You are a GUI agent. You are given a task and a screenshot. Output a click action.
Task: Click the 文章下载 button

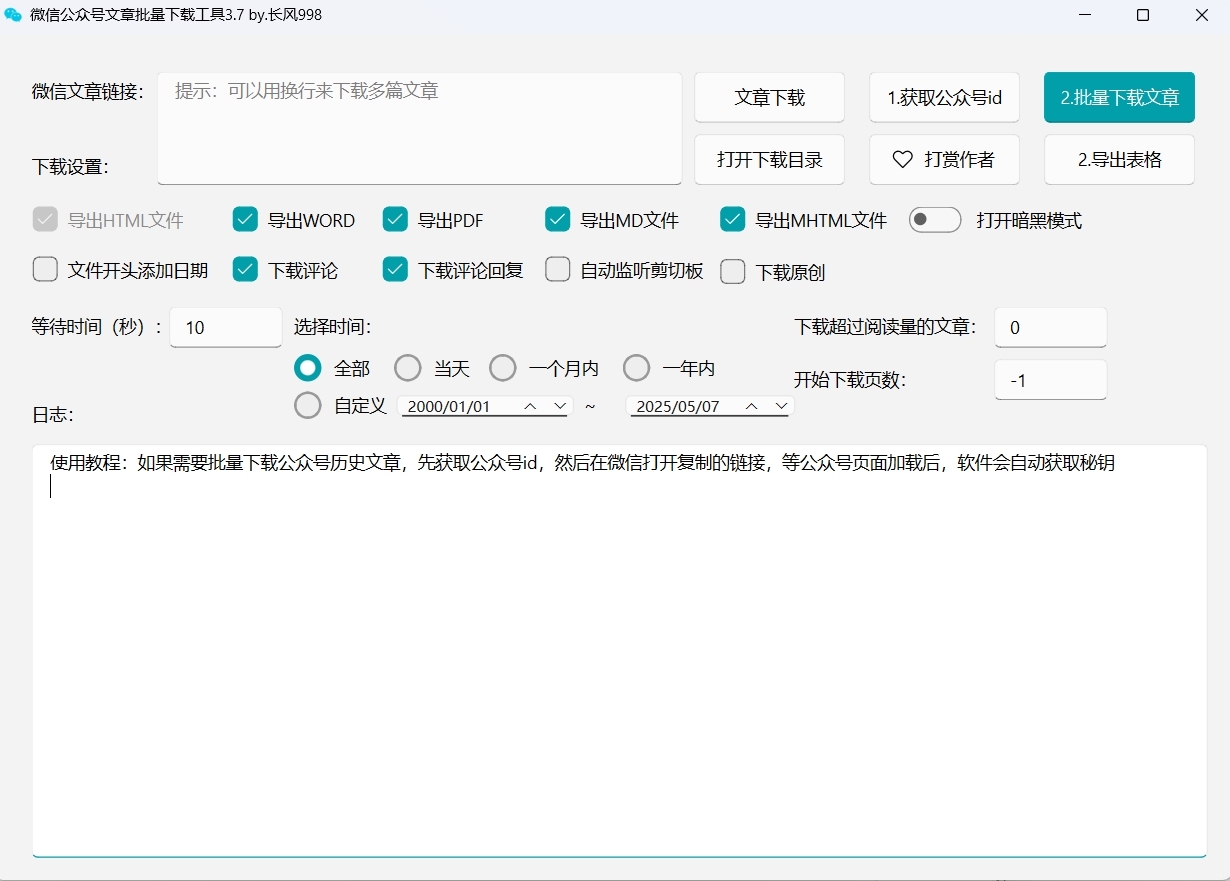[x=770, y=97]
